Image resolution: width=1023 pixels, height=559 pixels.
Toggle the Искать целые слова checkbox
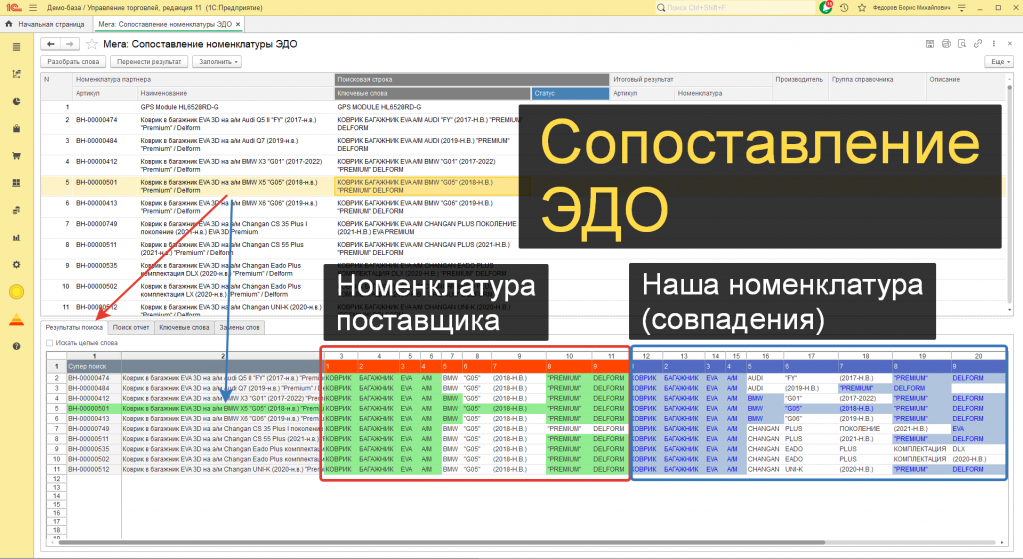coord(49,342)
